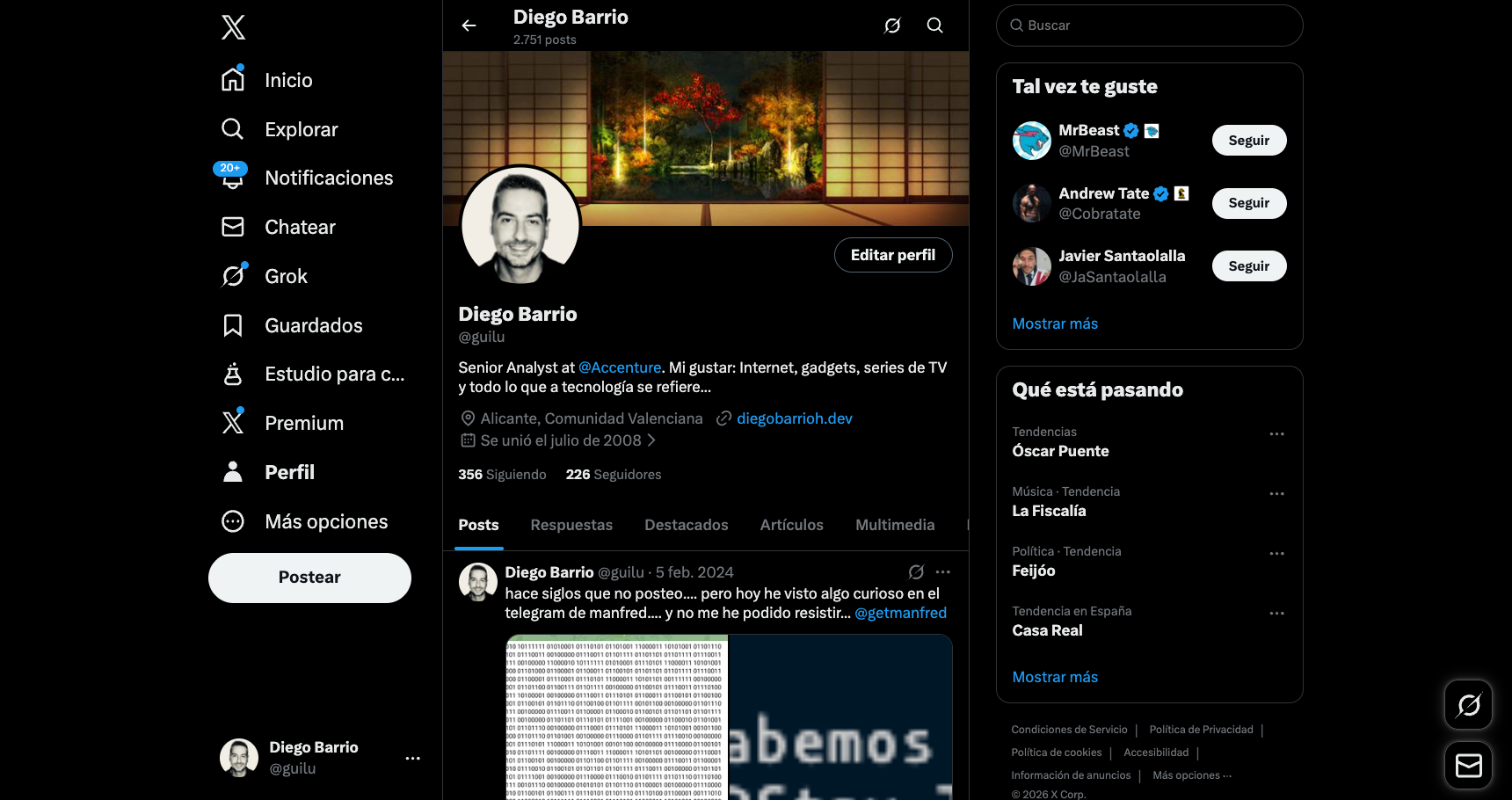Open Chatear with the envelope icon
Viewport: 1512px width, 800px height.
pos(233,227)
